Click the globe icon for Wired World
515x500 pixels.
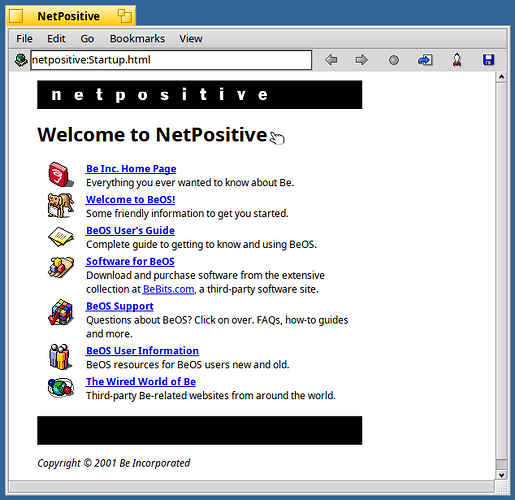click(61, 387)
